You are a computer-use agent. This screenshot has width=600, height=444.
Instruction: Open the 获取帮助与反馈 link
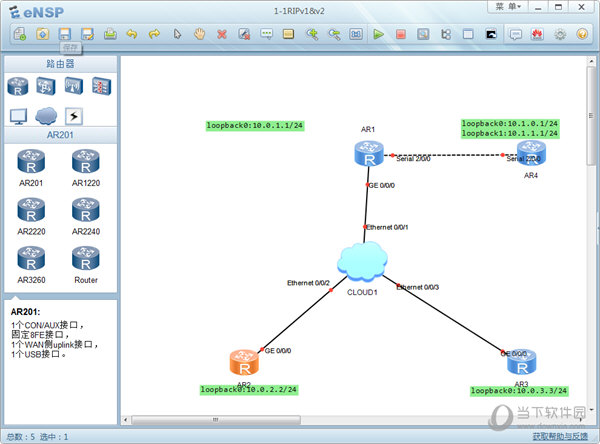click(x=560, y=436)
